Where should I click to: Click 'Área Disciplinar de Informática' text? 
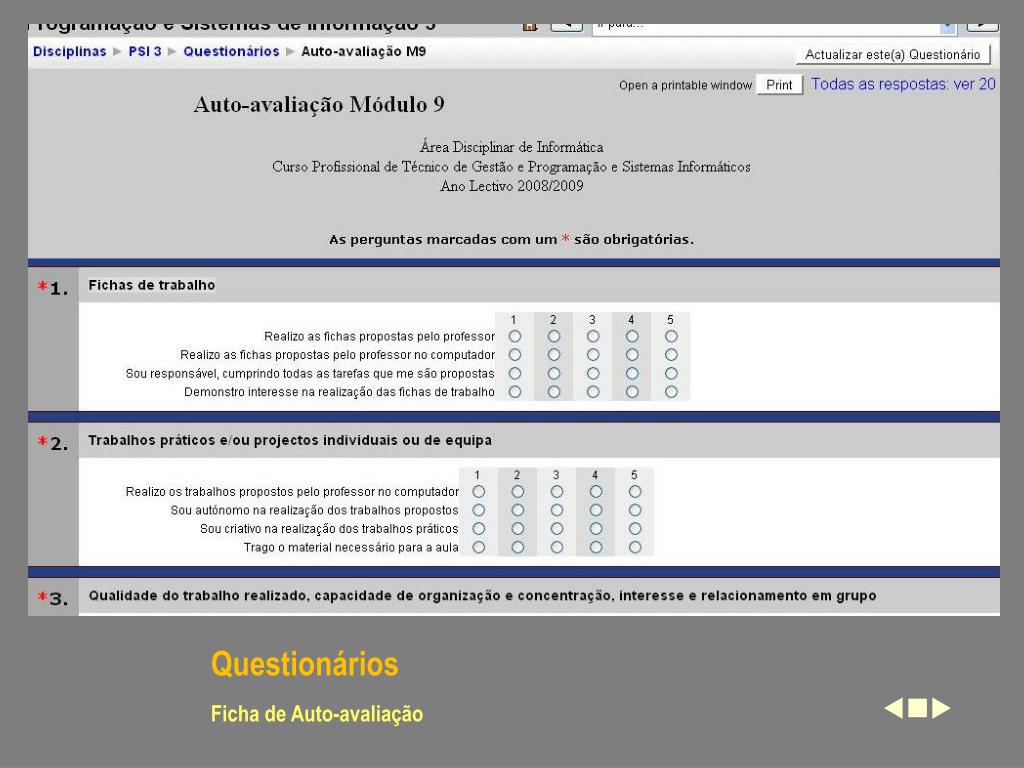click(511, 147)
